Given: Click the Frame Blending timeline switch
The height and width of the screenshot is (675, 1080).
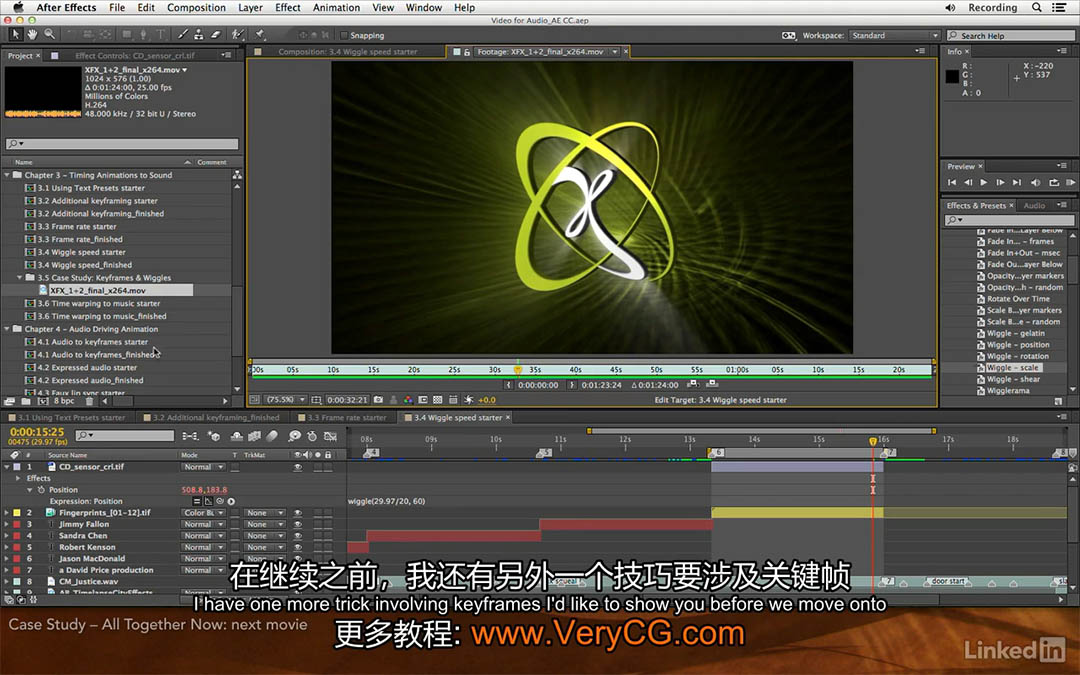Looking at the screenshot, I should (x=254, y=436).
